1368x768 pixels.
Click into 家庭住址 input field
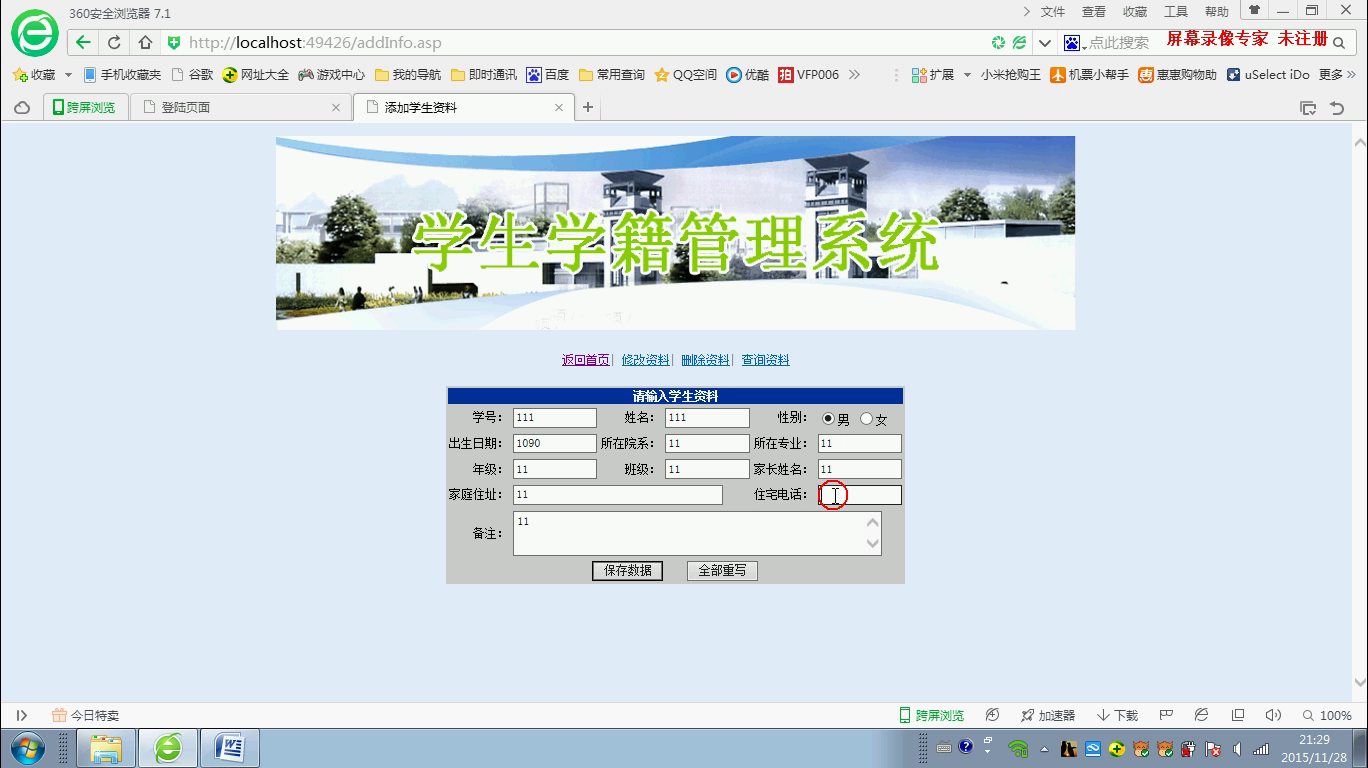pyautogui.click(x=618, y=495)
